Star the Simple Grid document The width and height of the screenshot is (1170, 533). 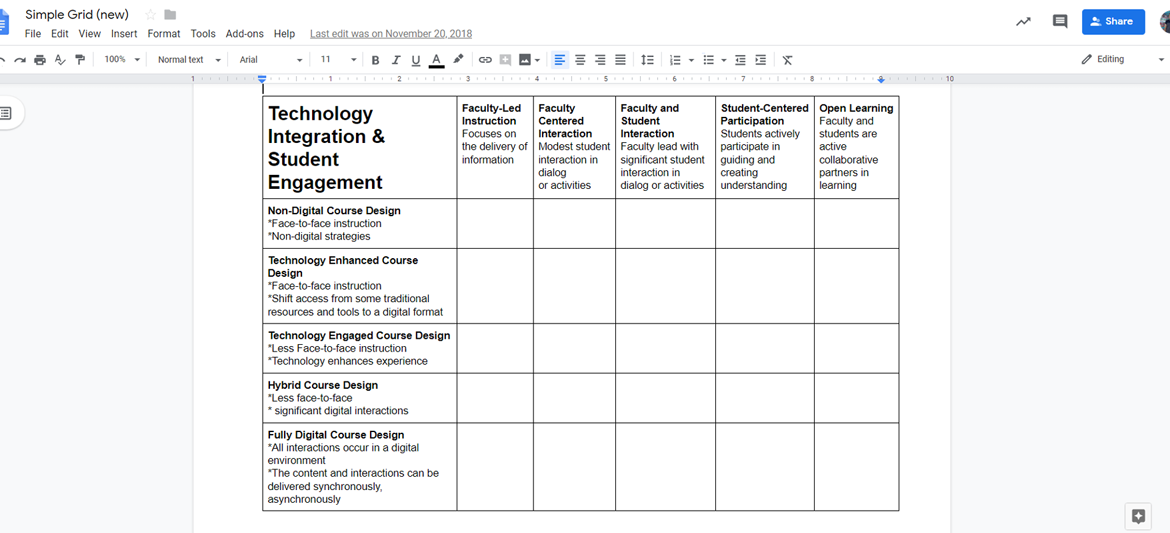151,15
